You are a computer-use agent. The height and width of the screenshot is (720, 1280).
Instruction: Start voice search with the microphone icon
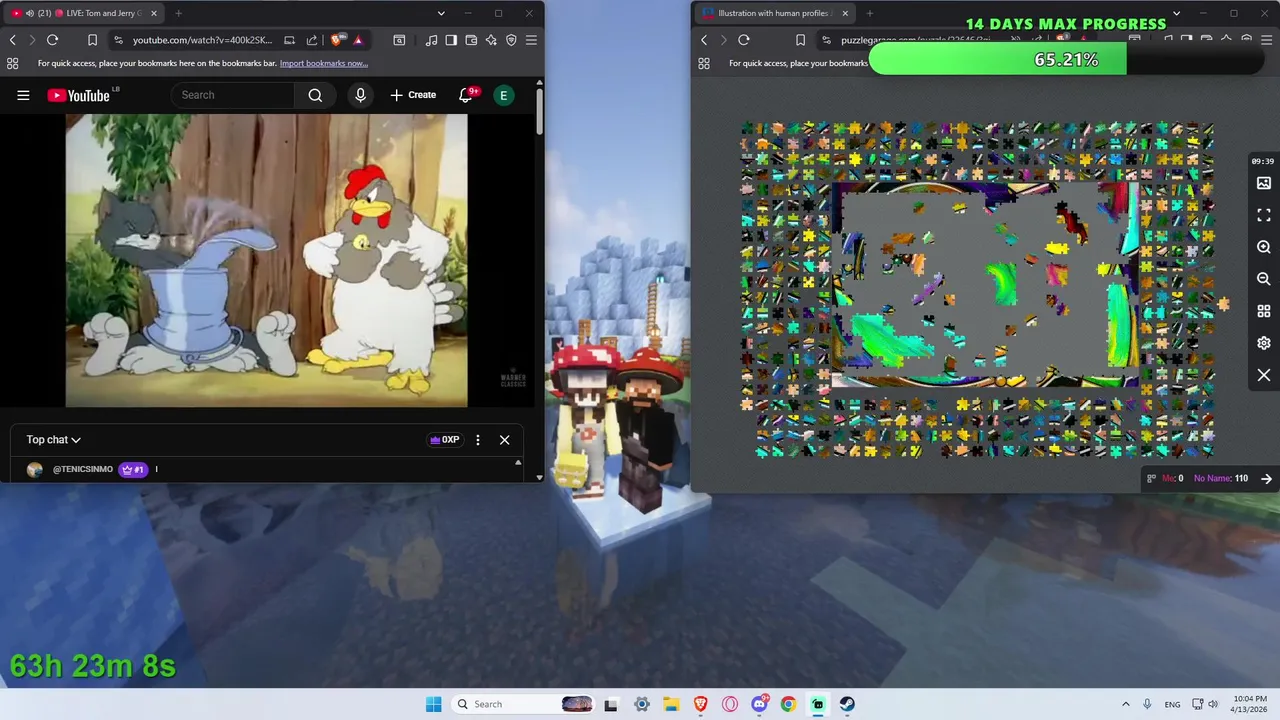coord(361,95)
